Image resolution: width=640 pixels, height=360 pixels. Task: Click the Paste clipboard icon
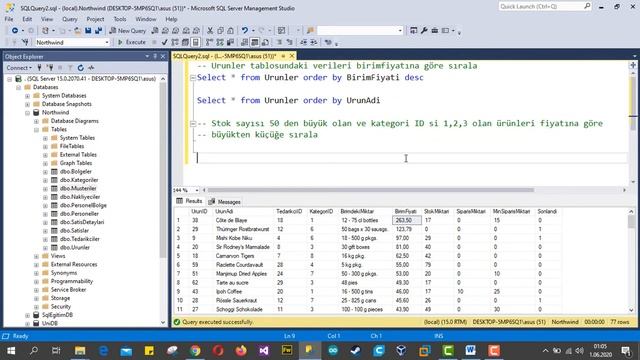pos(231,31)
